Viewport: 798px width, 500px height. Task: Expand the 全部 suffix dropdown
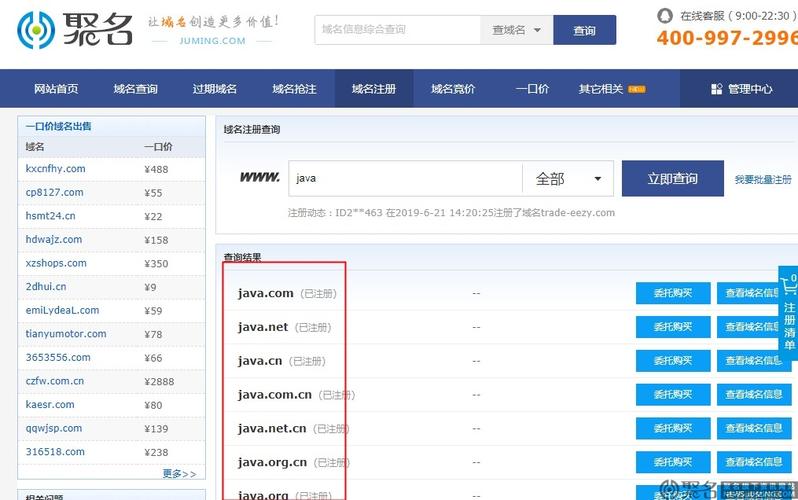tap(568, 179)
